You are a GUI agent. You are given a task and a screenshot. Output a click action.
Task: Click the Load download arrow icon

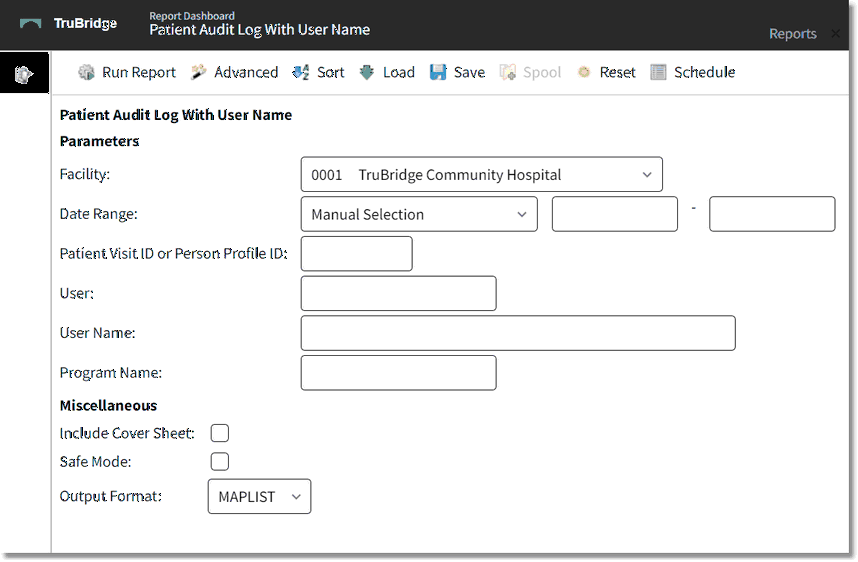[x=367, y=72]
